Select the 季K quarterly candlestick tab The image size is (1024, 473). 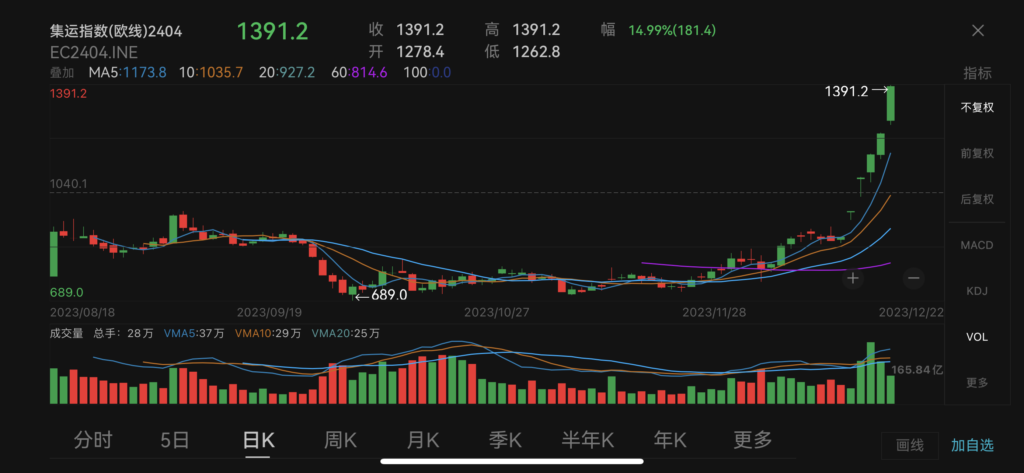tap(505, 440)
